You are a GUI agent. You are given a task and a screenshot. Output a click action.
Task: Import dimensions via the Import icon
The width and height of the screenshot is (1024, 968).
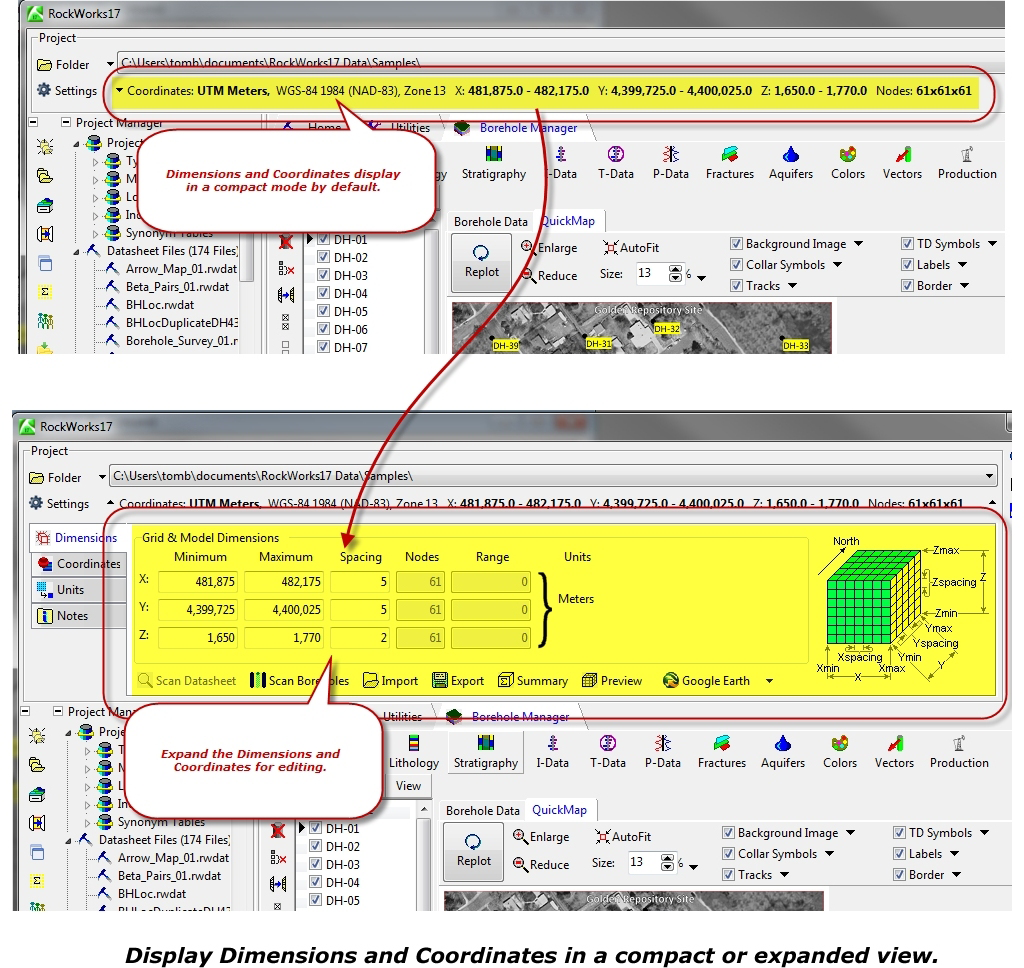(x=370, y=681)
